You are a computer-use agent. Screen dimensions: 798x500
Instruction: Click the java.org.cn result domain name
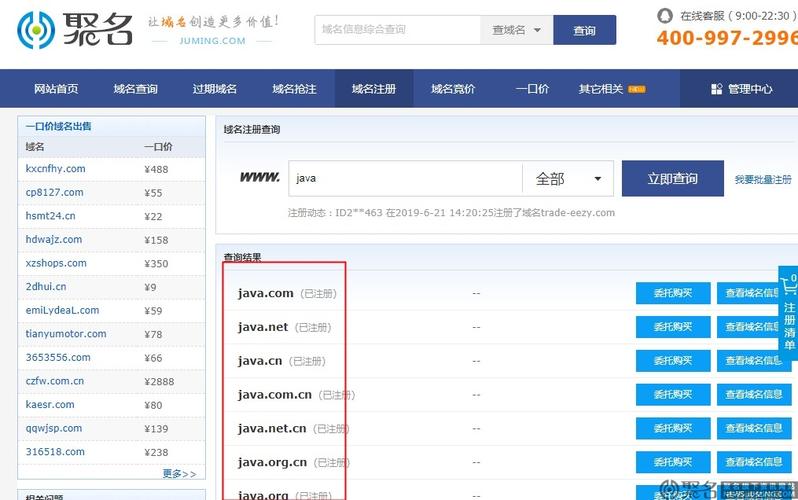click(x=272, y=462)
